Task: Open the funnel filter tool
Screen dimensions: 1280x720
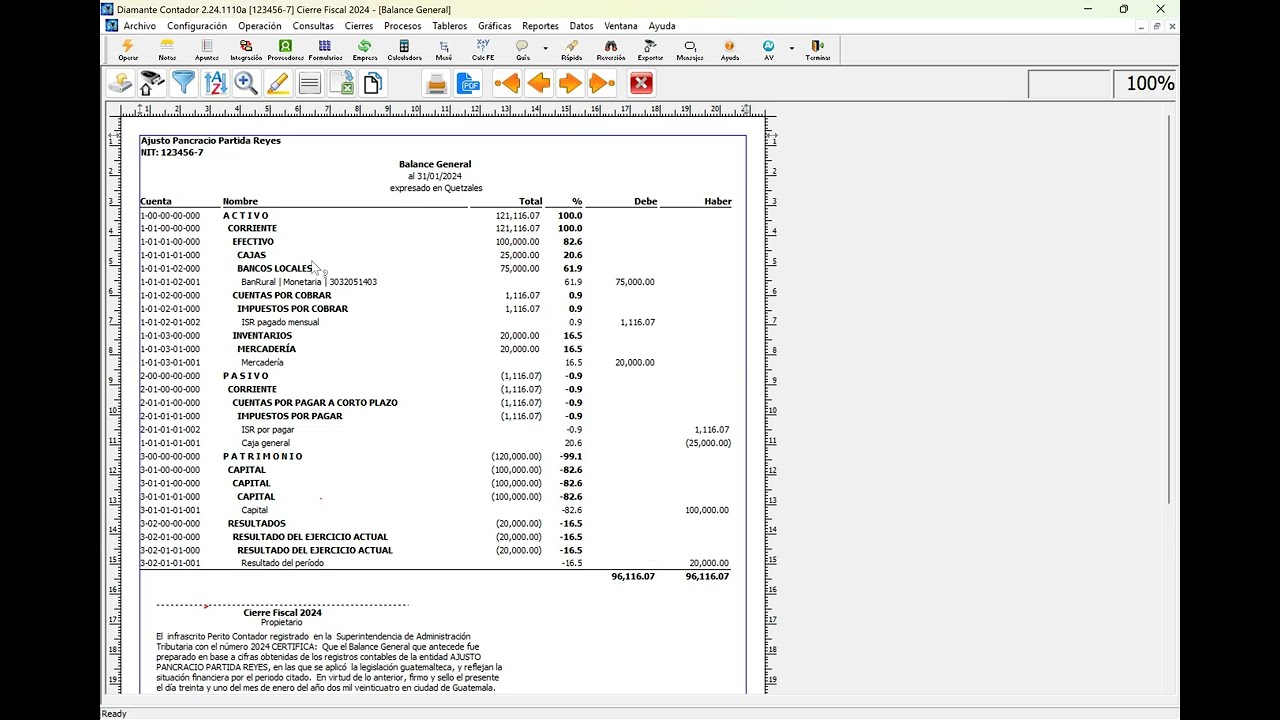Action: 184,84
